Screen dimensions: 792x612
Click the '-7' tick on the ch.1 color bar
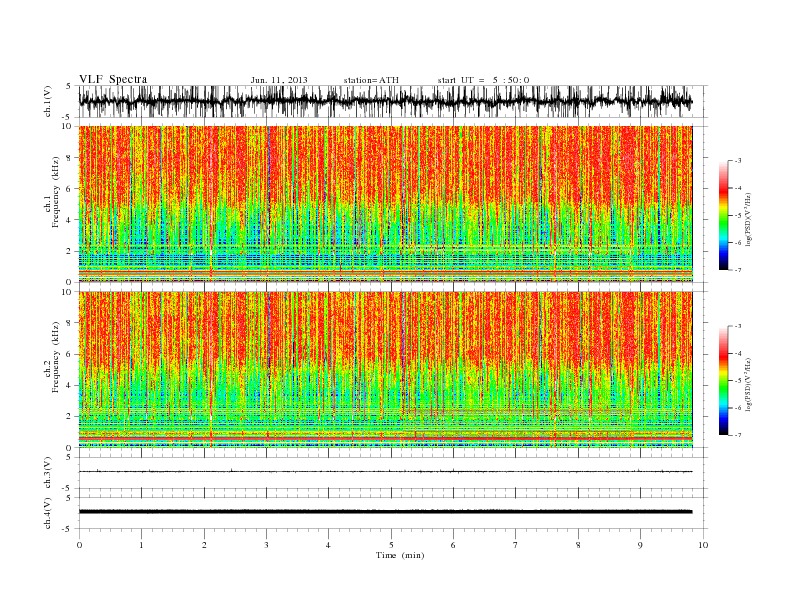(737, 270)
